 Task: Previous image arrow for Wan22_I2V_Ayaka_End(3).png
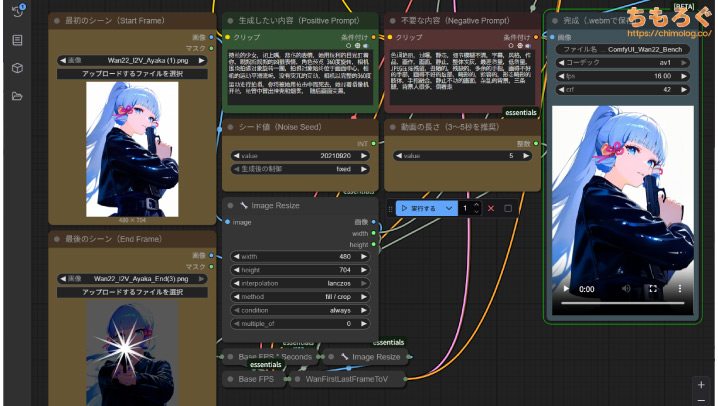click(x=62, y=279)
